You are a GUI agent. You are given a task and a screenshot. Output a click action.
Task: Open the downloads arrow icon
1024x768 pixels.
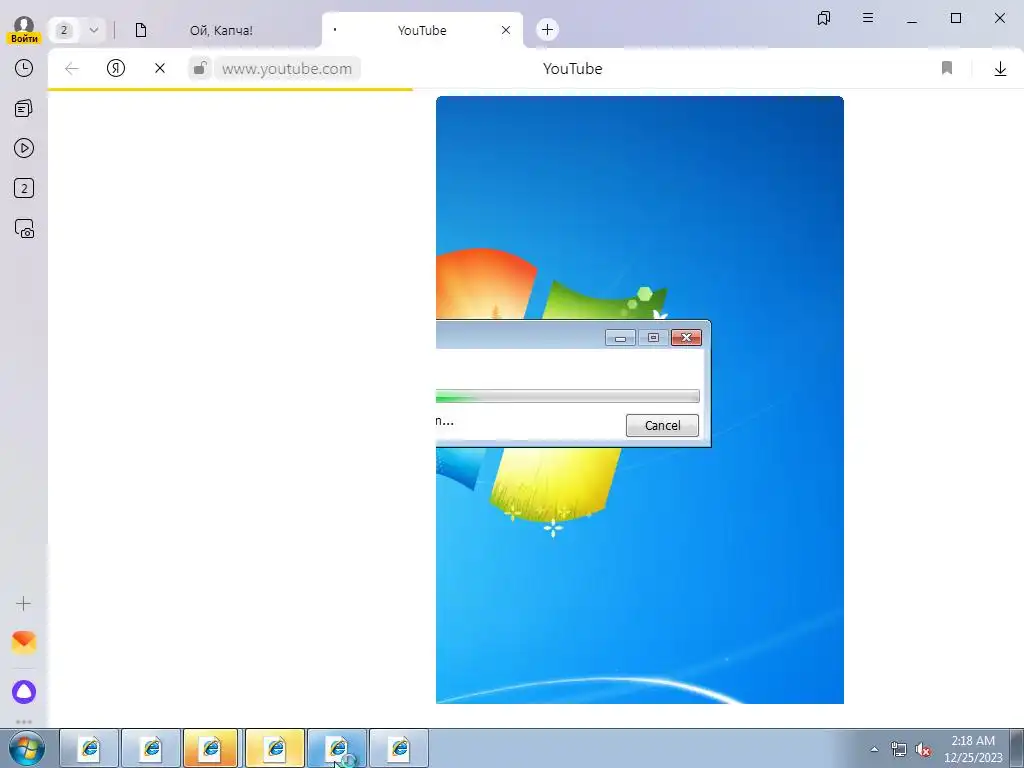point(1000,69)
